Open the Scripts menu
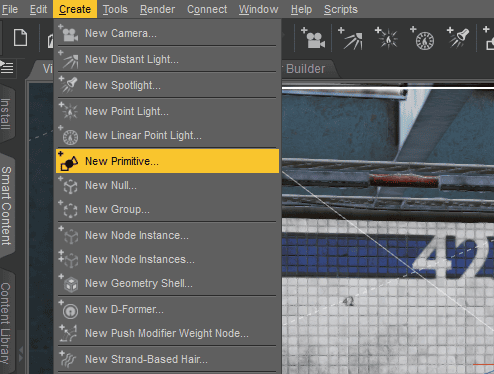 click(341, 9)
